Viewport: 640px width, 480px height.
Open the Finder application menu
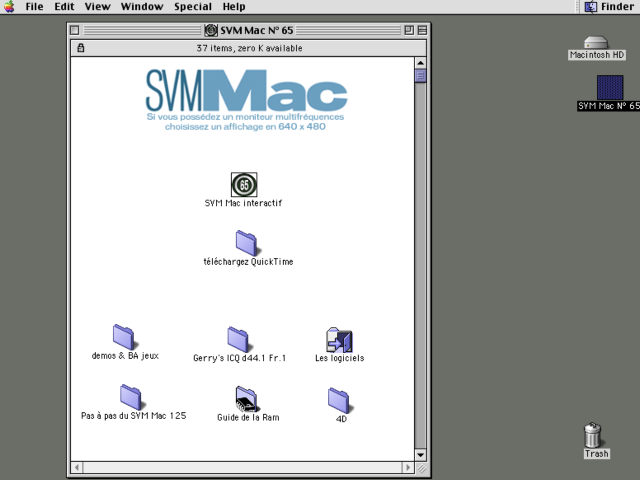point(610,7)
